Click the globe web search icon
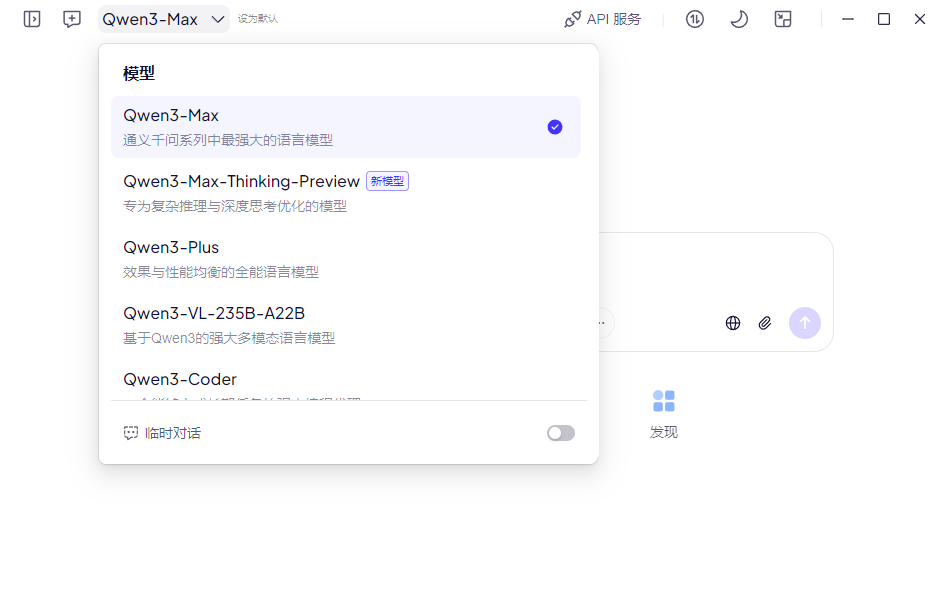Viewport: 943px width, 602px height. tap(733, 323)
